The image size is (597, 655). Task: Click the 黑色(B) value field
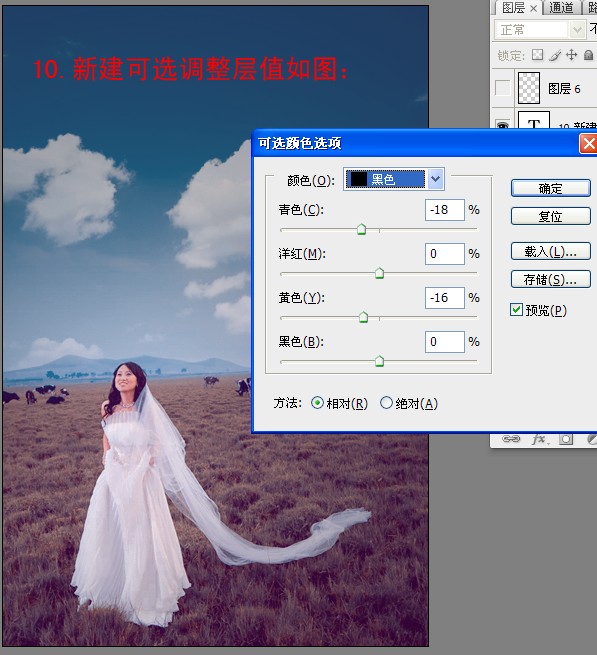tap(445, 342)
